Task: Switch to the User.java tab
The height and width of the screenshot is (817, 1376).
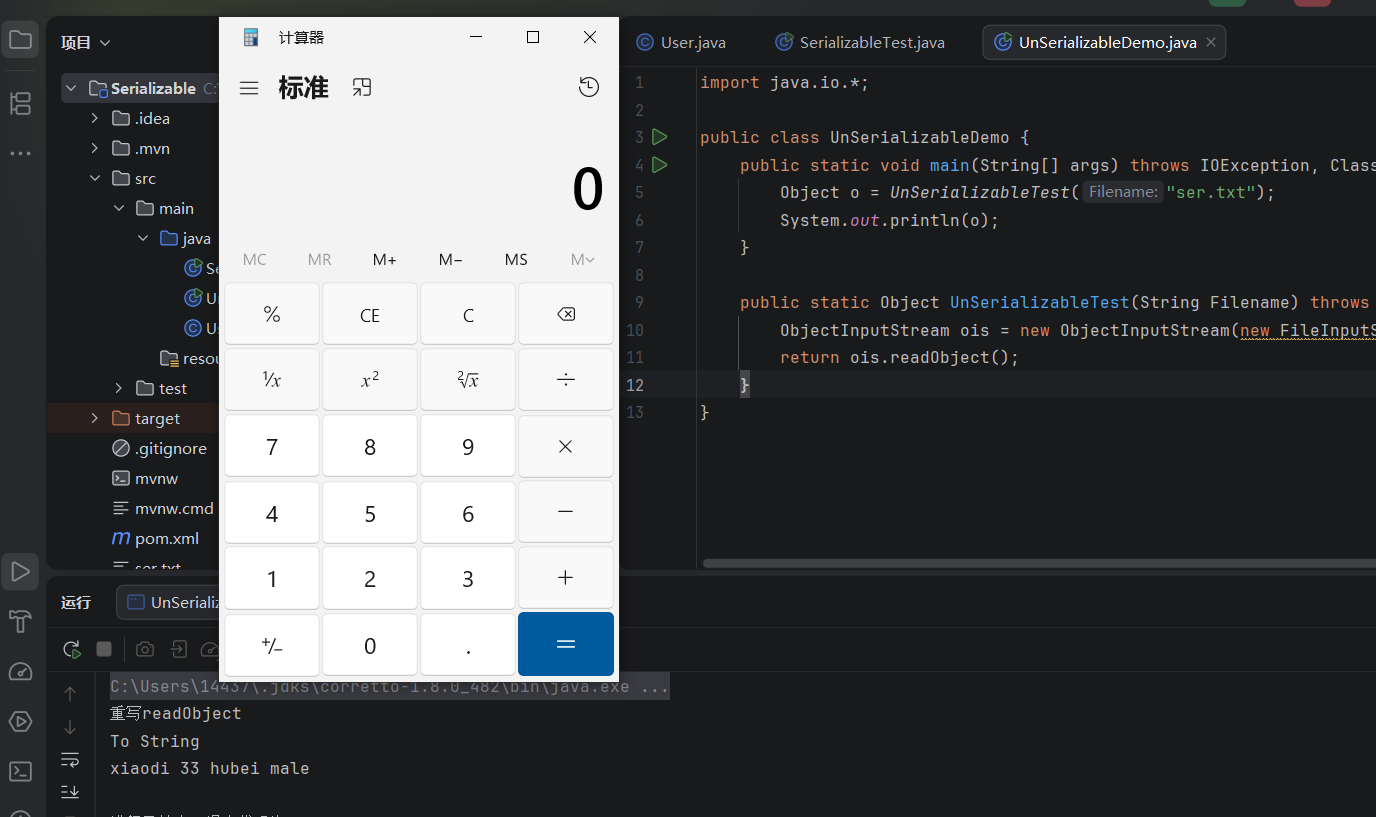Action: (682, 42)
